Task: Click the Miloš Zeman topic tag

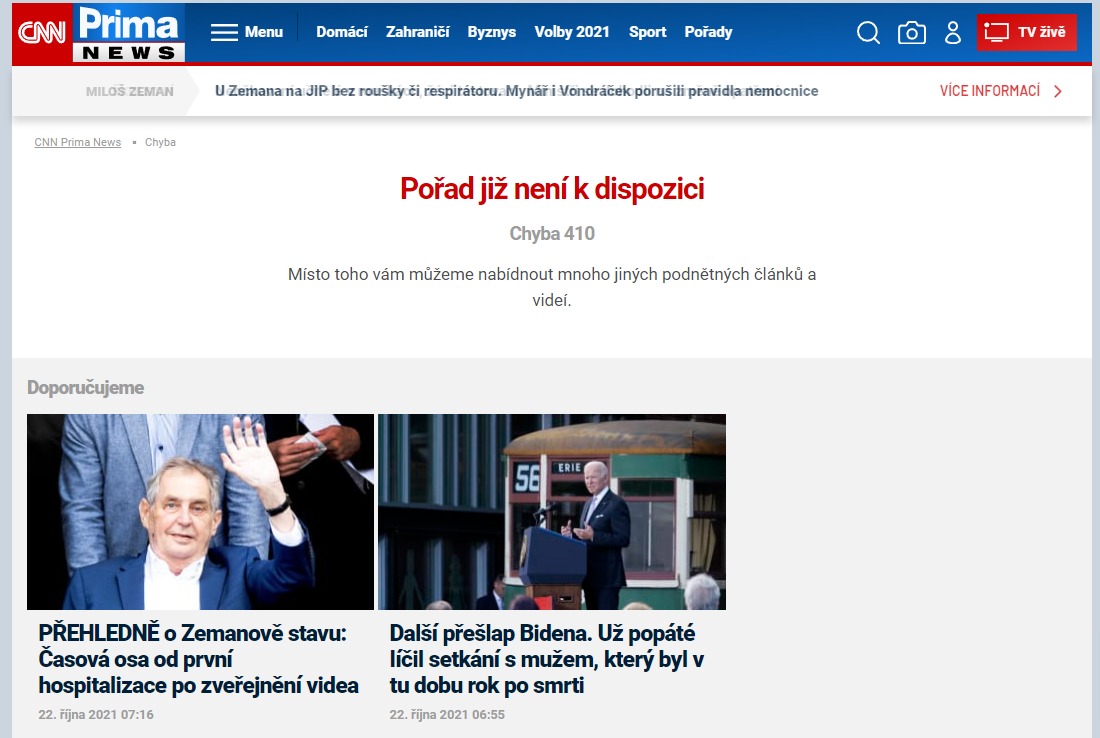Action: coord(130,91)
